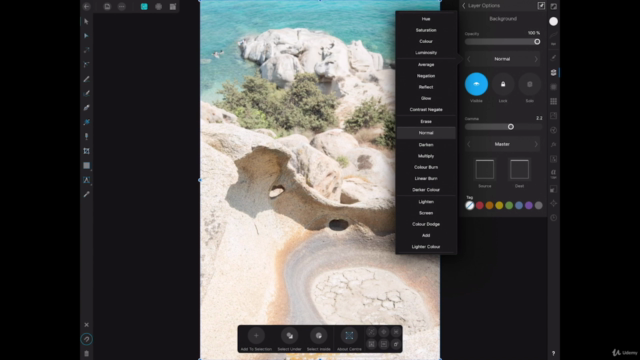
Task: Choose Luminosity blend mode
Action: tap(426, 53)
